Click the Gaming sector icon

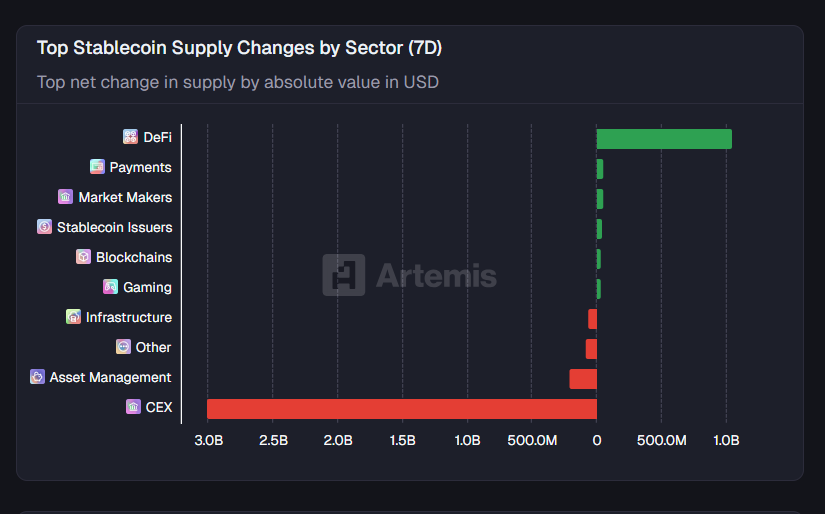coord(110,287)
